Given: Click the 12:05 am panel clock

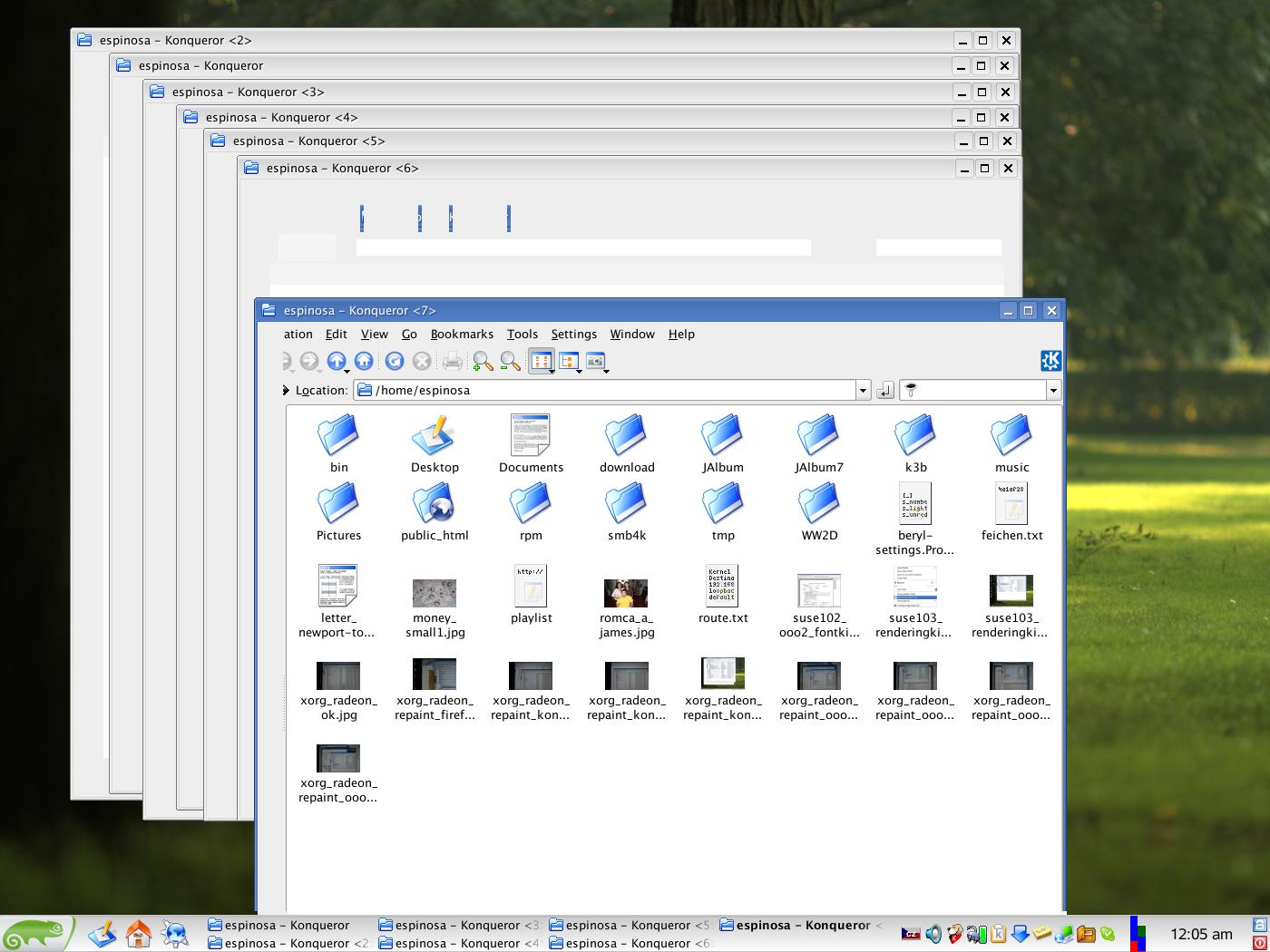Looking at the screenshot, I should click(1201, 934).
